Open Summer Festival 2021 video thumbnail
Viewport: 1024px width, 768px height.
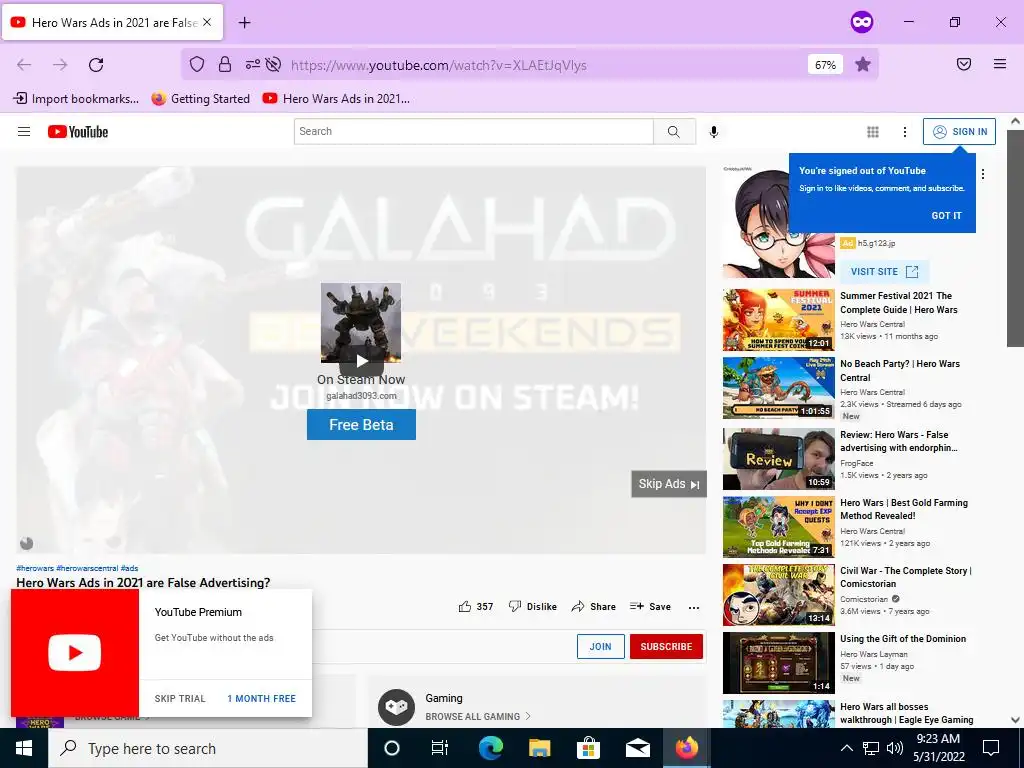pos(778,320)
